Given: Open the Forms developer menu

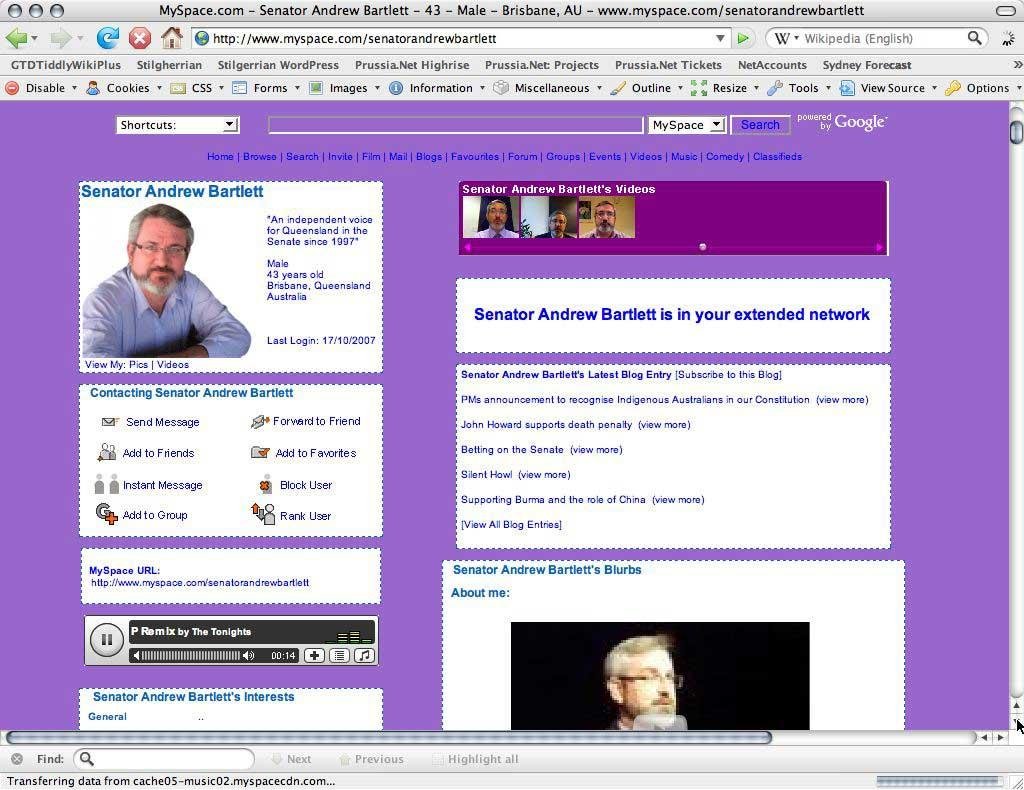Looking at the screenshot, I should tap(266, 88).
